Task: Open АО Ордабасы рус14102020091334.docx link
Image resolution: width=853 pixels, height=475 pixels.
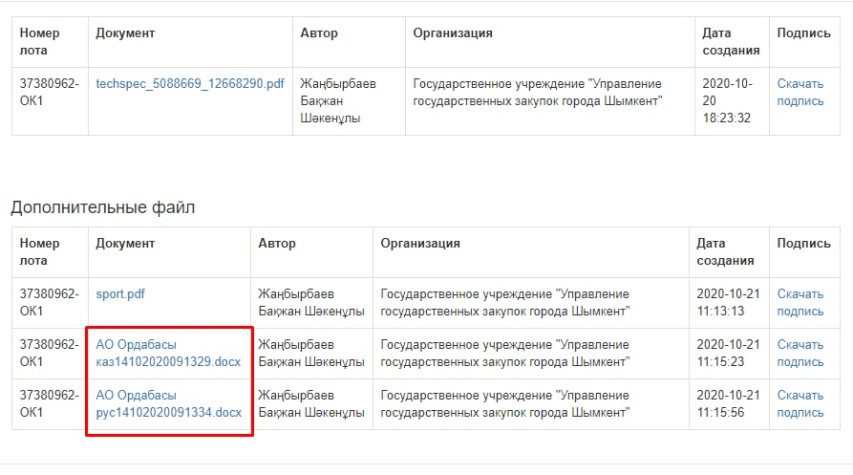Action: [x=169, y=404]
